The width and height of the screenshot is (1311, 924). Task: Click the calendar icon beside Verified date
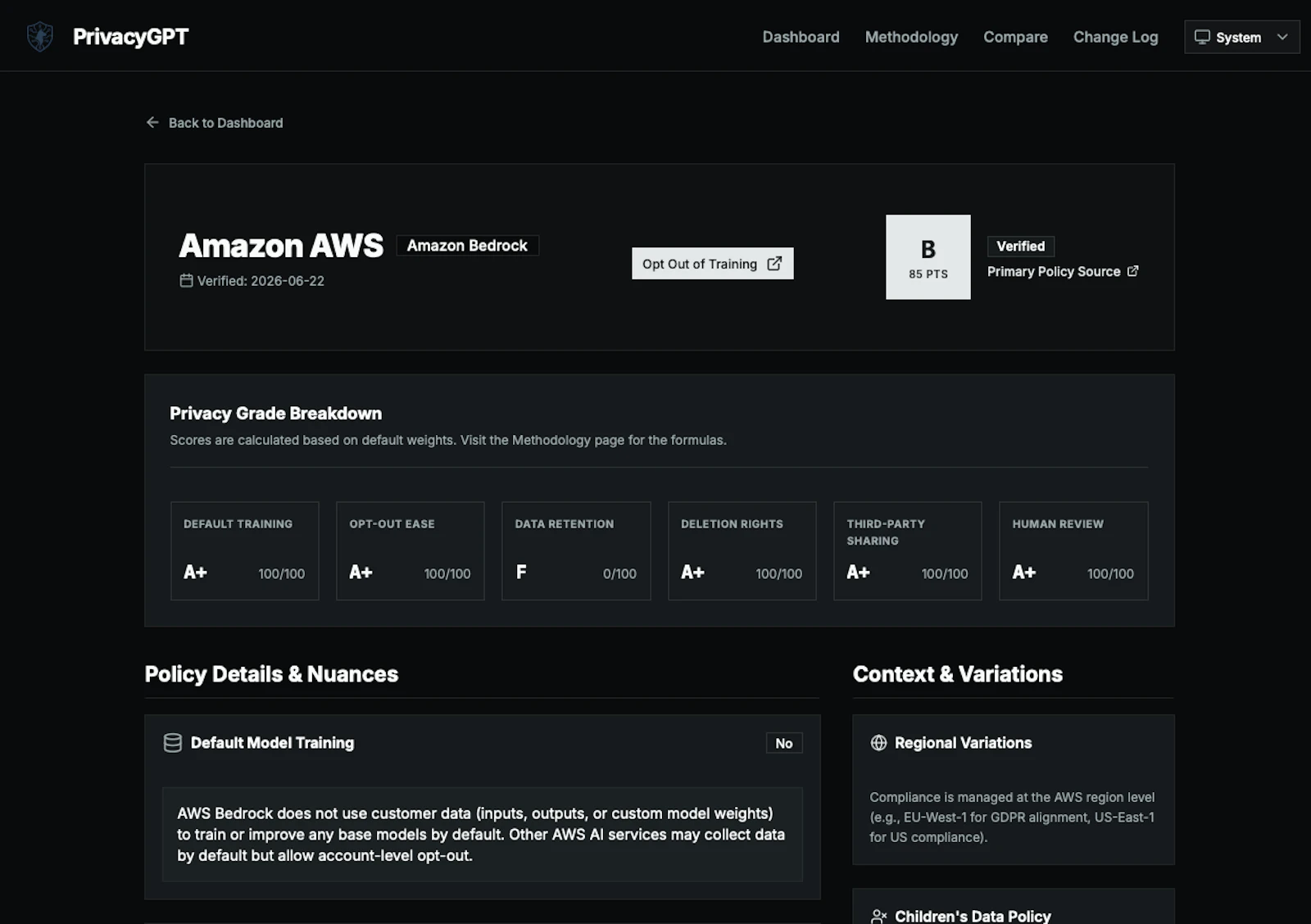coord(186,280)
